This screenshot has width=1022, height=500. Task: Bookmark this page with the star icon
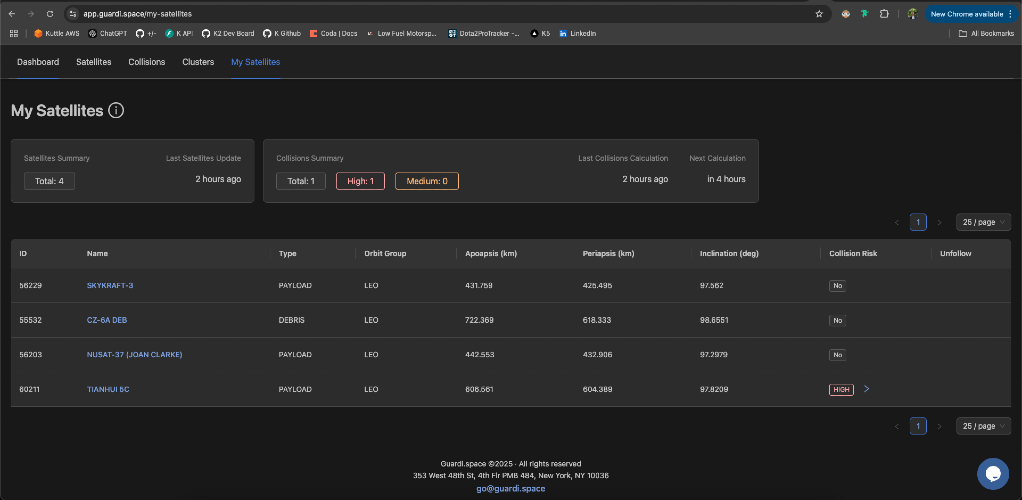tap(819, 14)
